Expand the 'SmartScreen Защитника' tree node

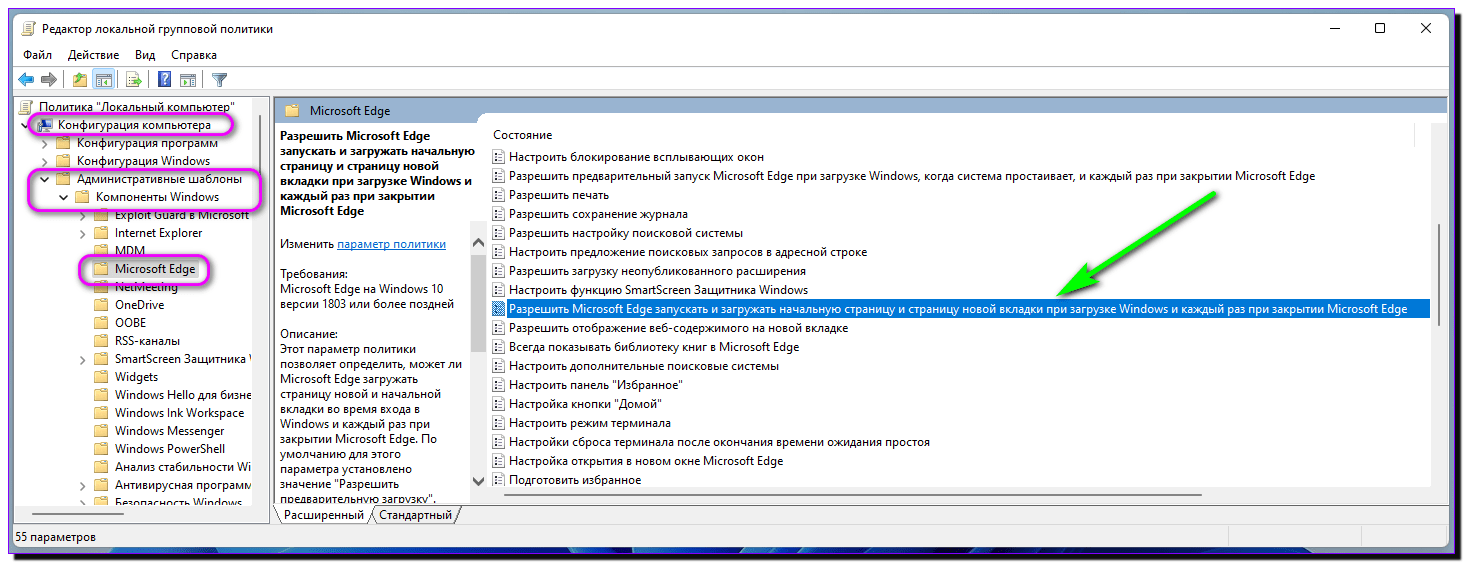[82, 359]
